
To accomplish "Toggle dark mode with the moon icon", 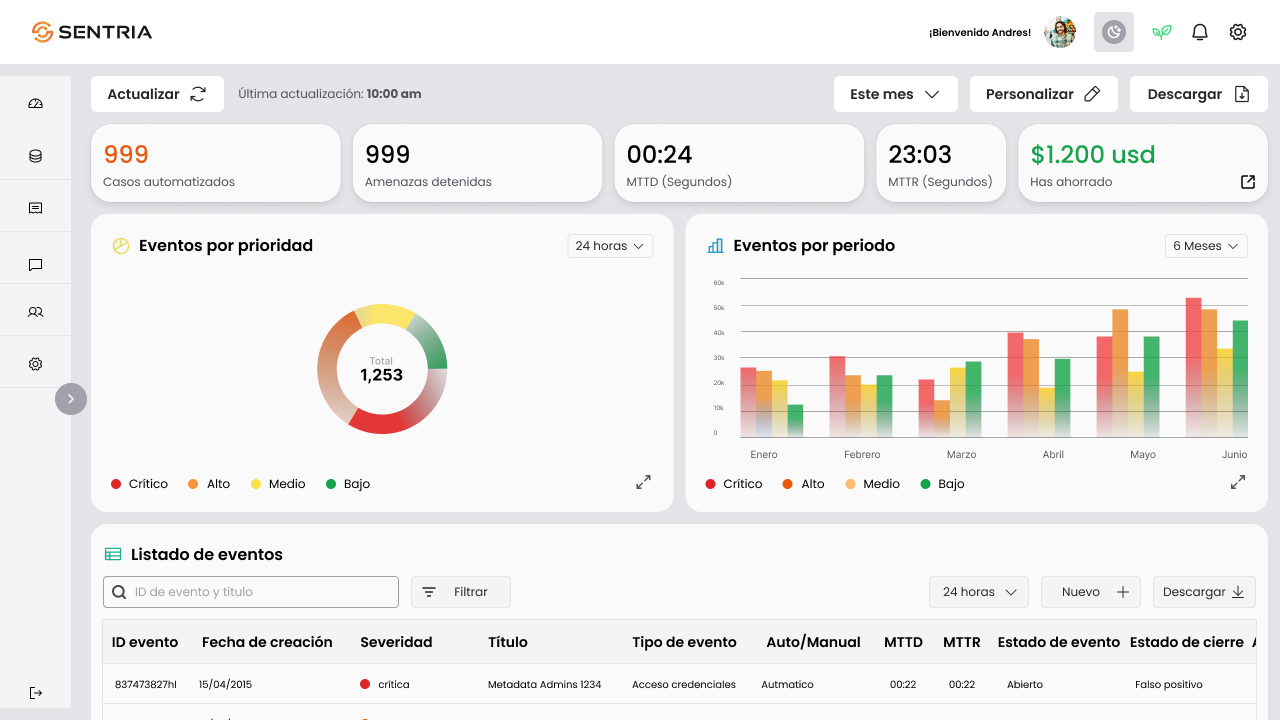I will point(1114,32).
